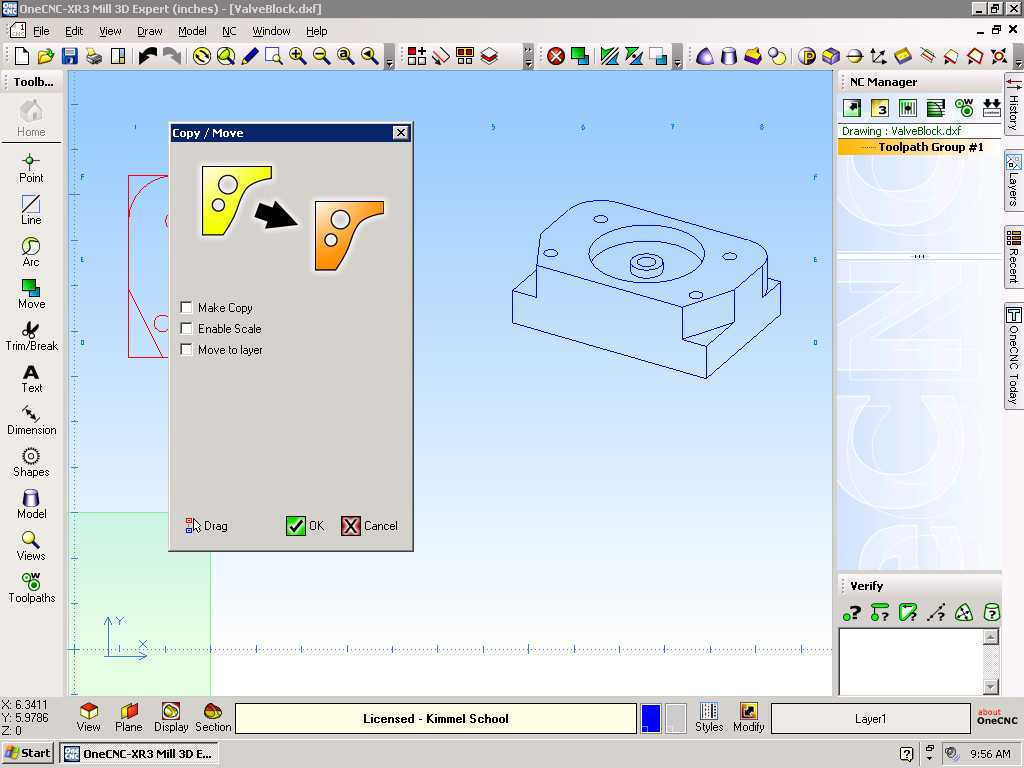Image resolution: width=1024 pixels, height=768 pixels.
Task: Switch to the History side tab
Action: coord(1014,106)
